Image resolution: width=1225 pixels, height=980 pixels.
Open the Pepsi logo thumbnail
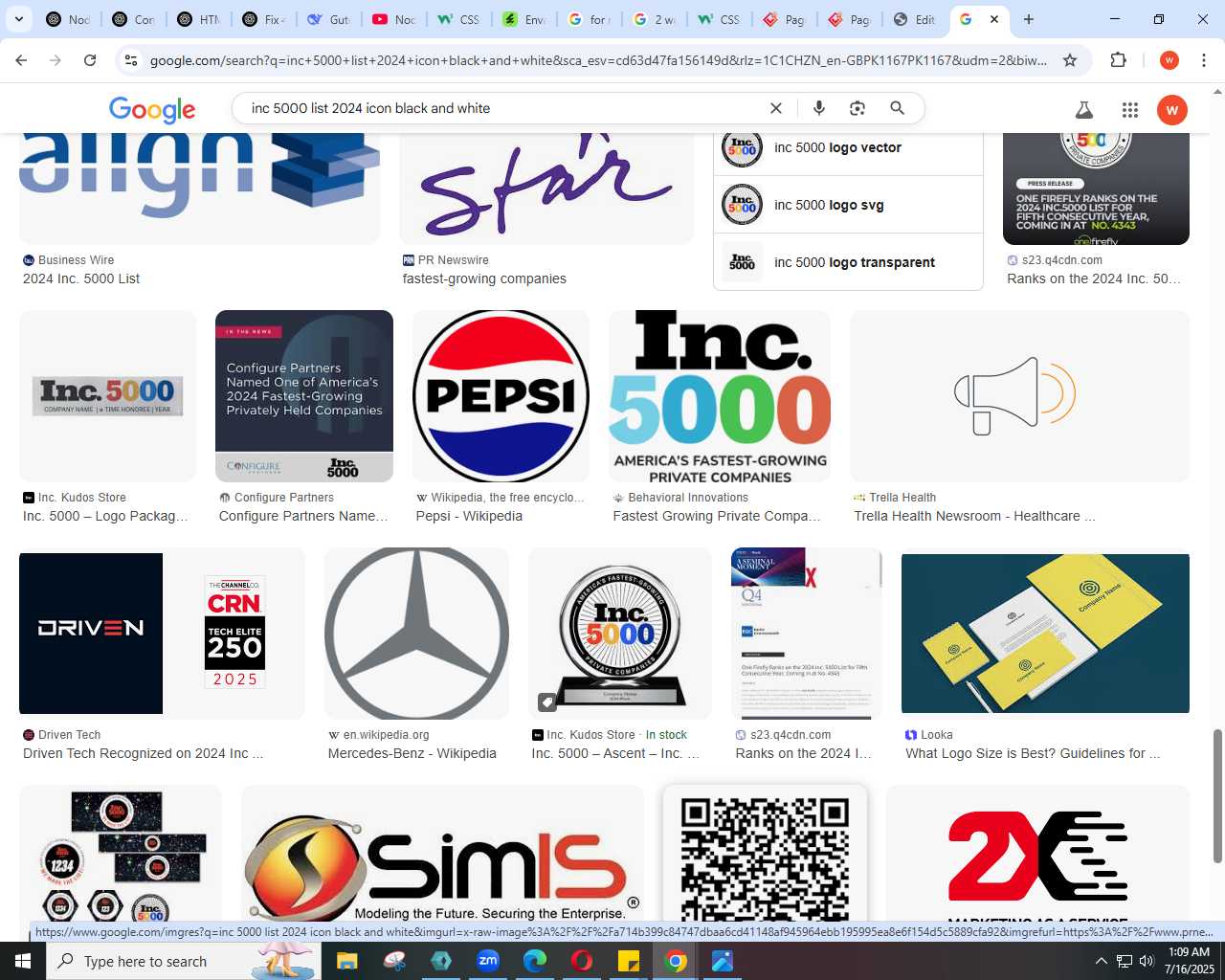coord(501,396)
